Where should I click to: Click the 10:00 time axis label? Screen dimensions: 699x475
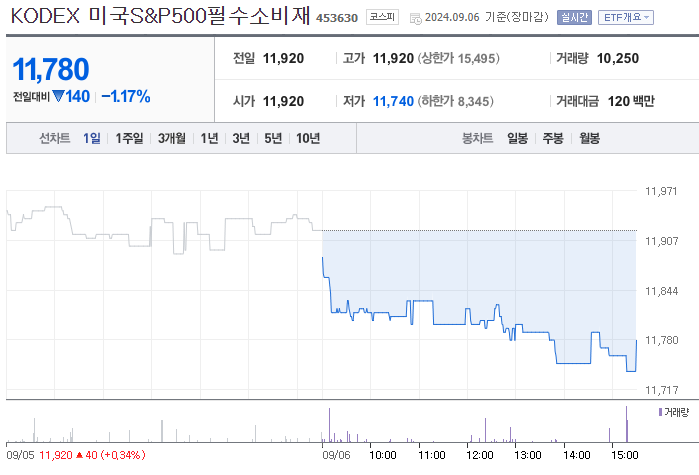tap(382, 455)
